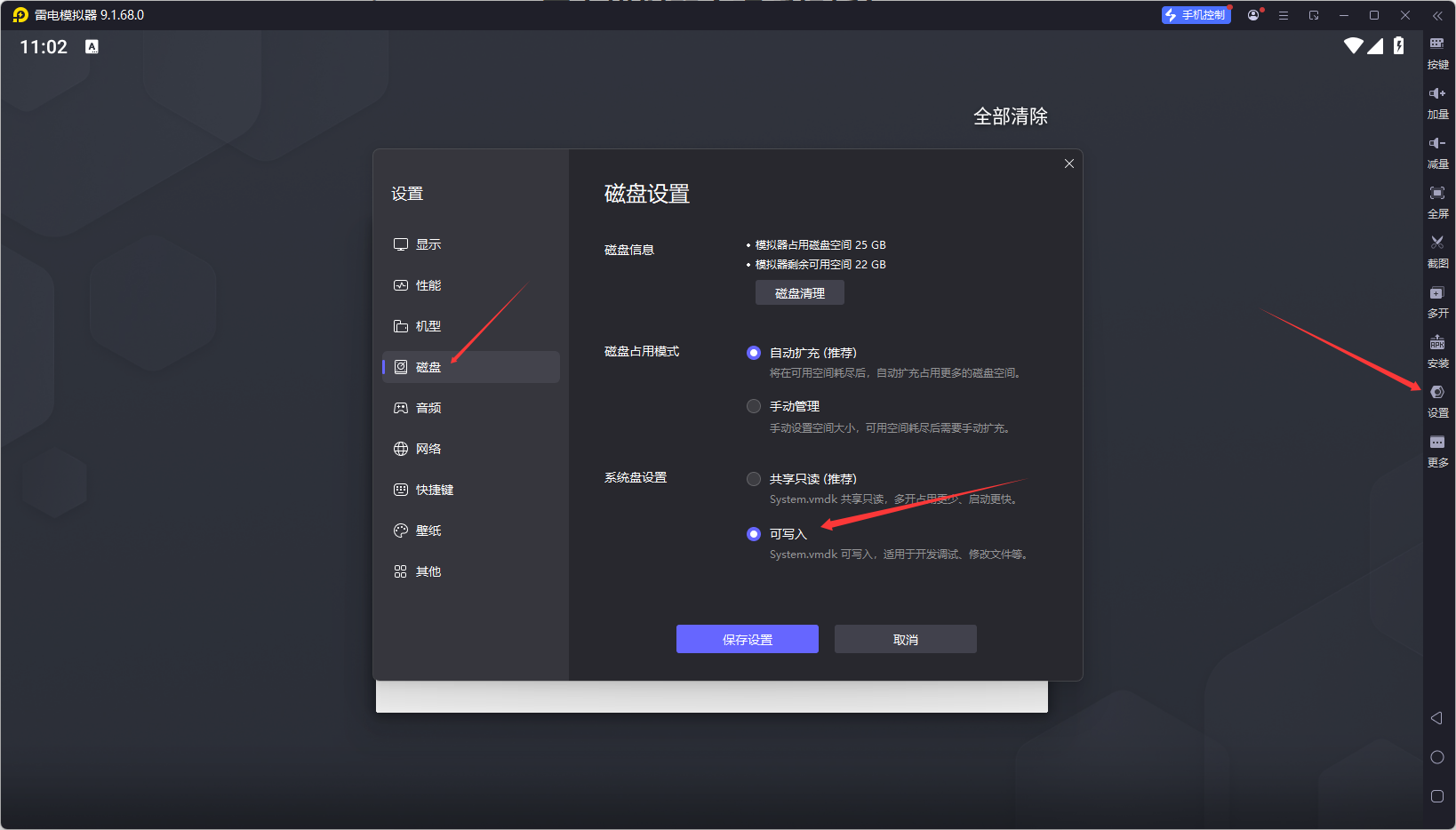
Task: Select the 磁盘 disk settings tab
Action: pyautogui.click(x=471, y=367)
